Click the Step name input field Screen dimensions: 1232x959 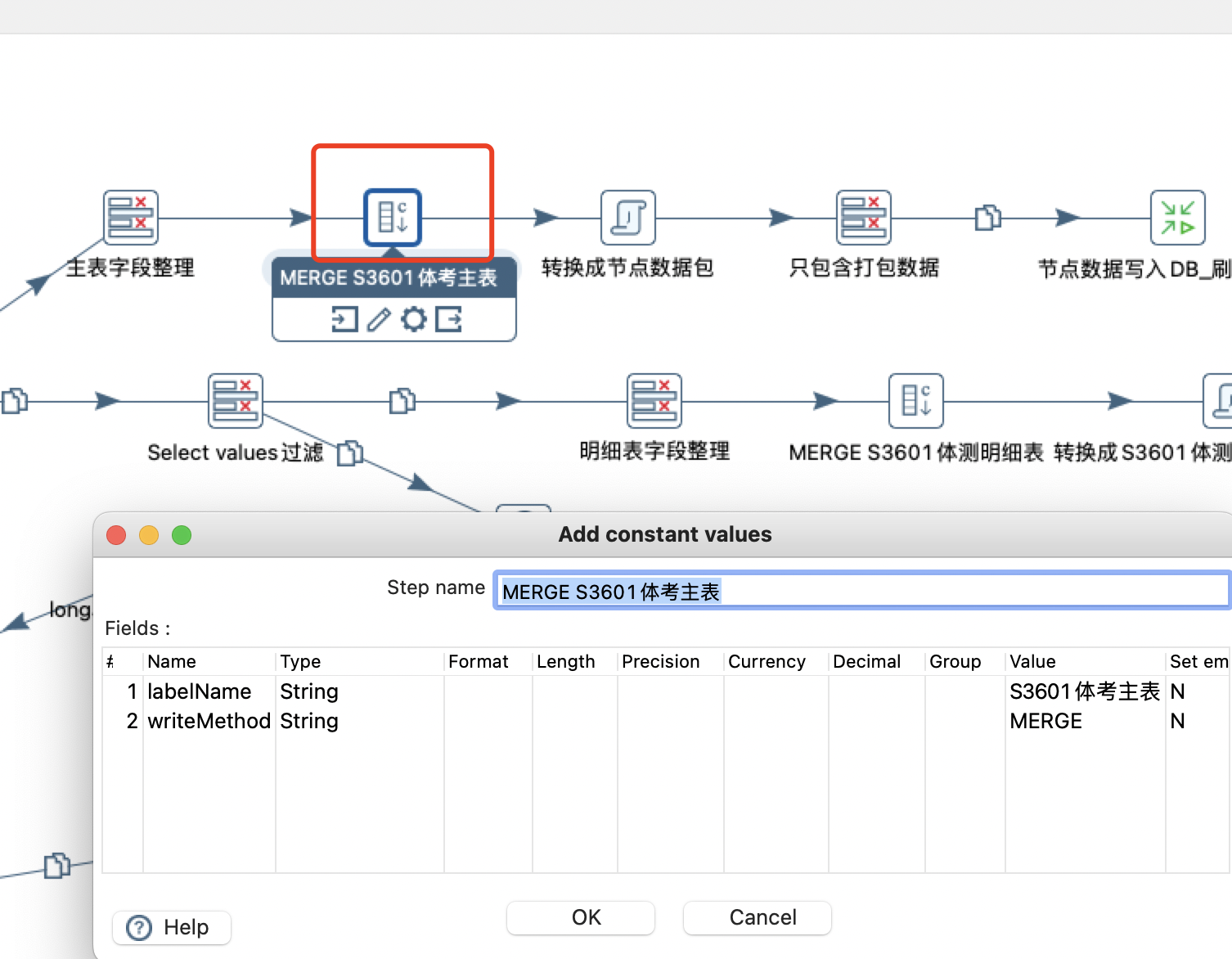click(x=862, y=591)
